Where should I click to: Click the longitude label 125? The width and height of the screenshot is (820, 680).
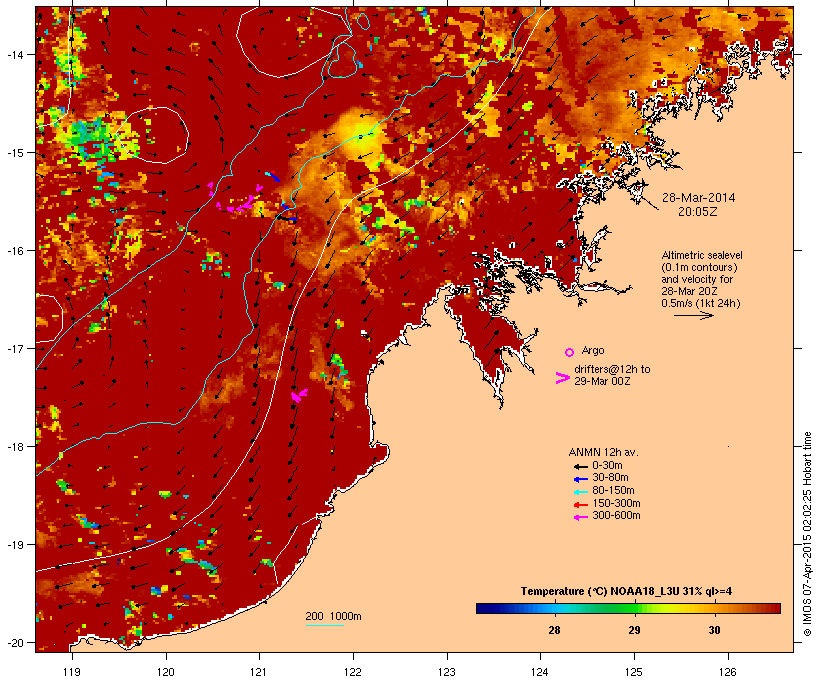(634, 671)
